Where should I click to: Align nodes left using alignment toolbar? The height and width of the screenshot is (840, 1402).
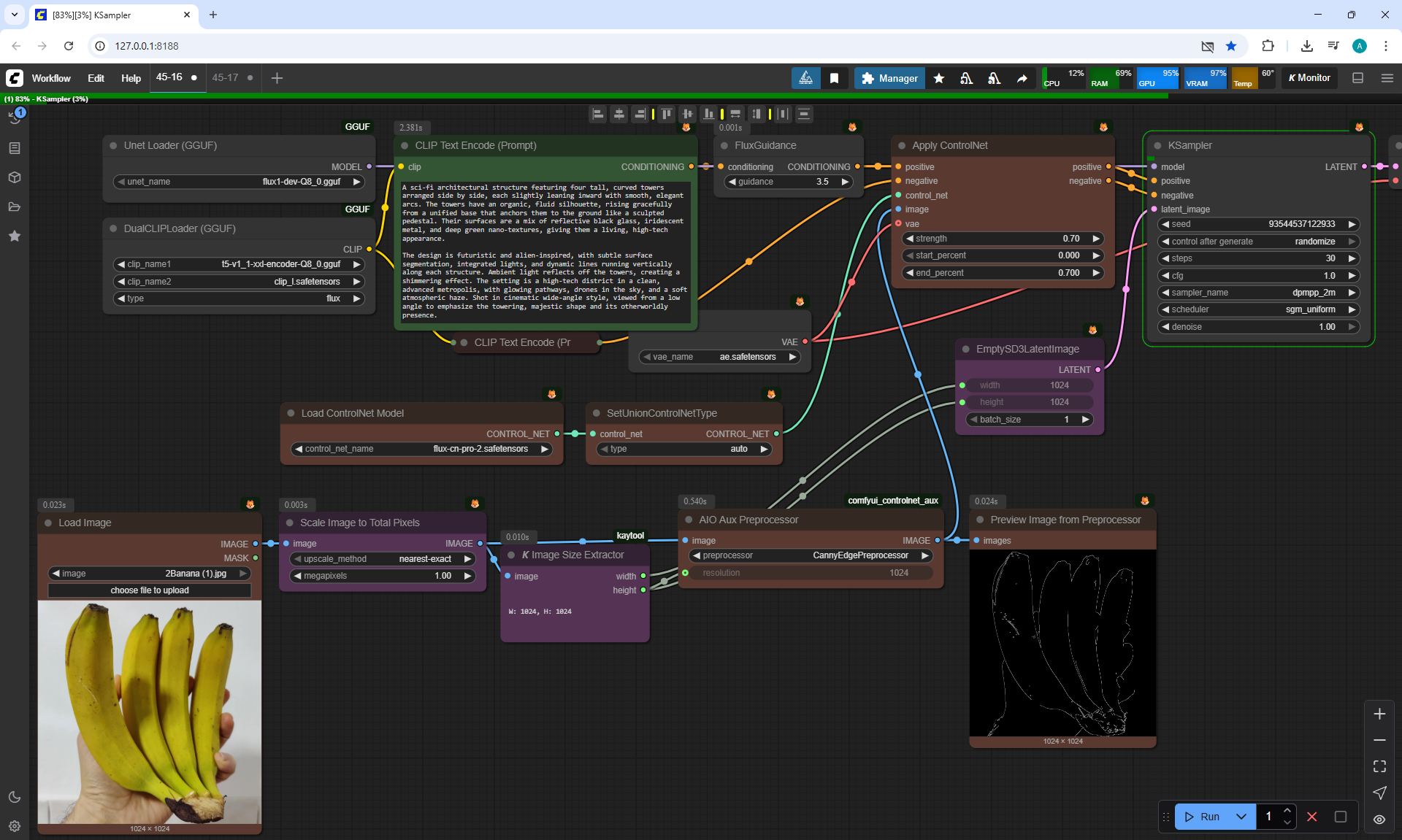tap(598, 114)
